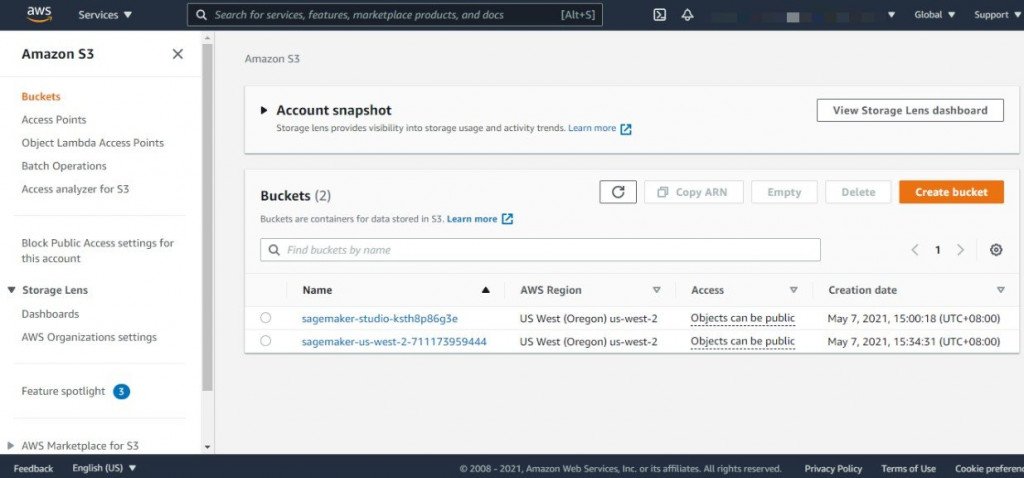Expand AWS Marketplace for S3 group
Screen dimensions: 1024x478
(x=10, y=445)
